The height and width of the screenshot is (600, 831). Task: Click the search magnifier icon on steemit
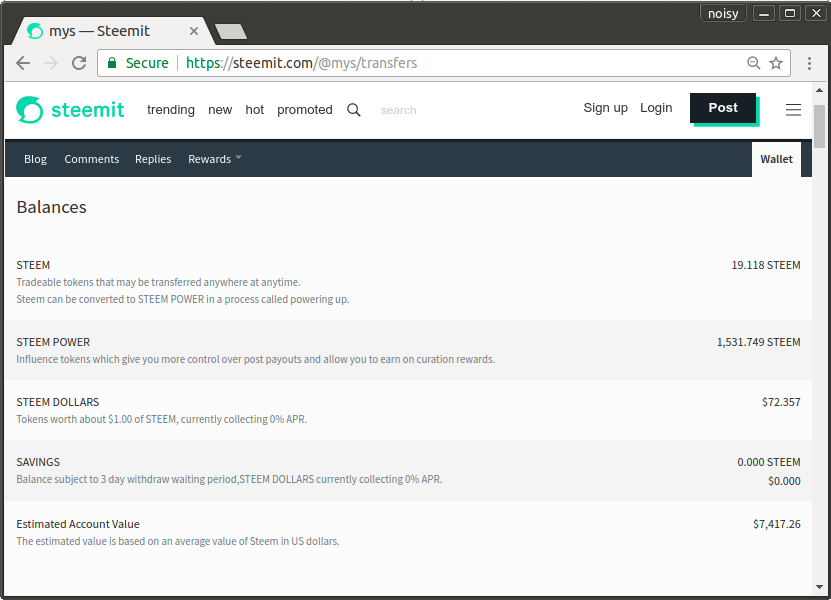pos(353,110)
